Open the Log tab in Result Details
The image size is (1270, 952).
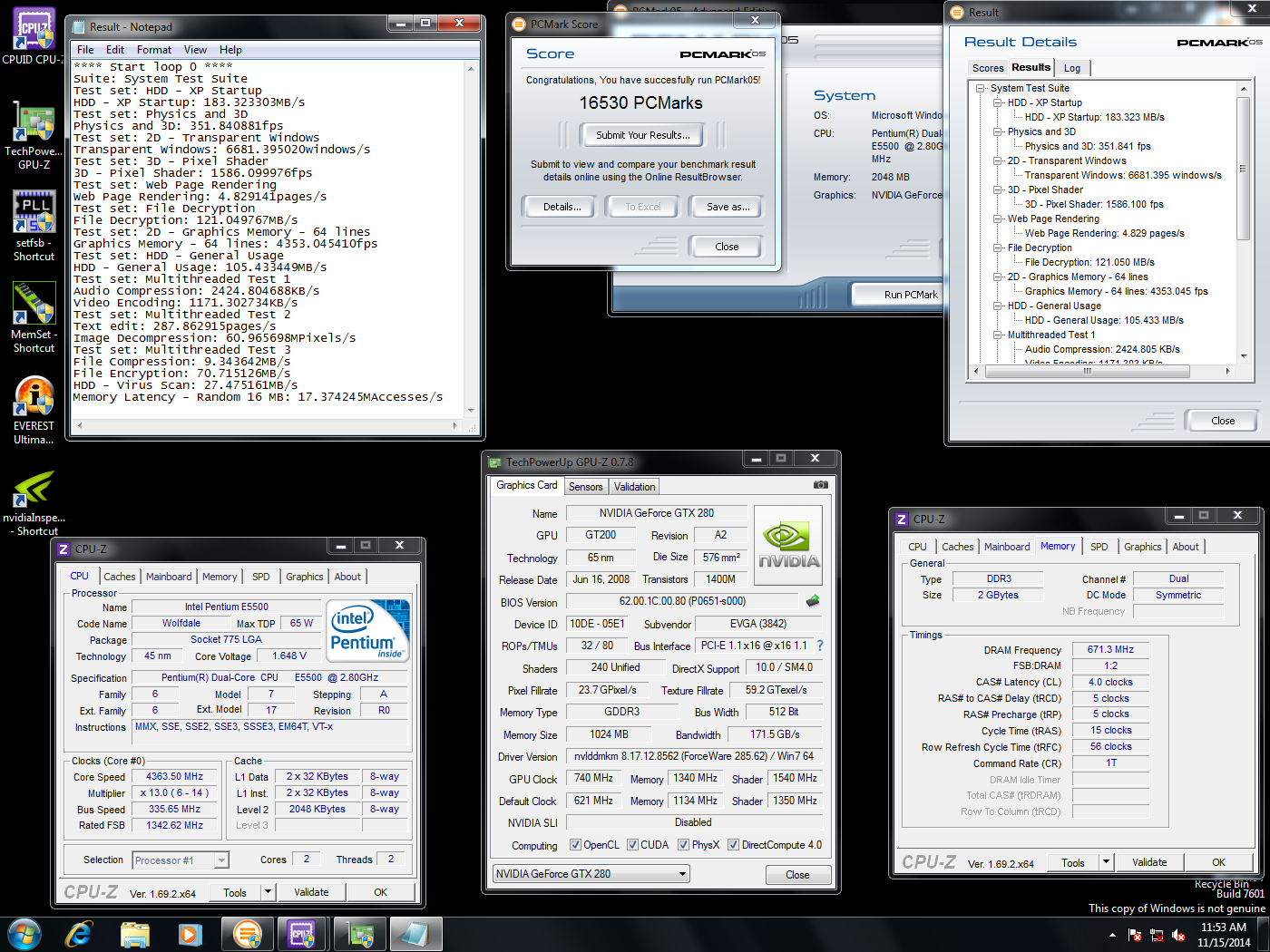coord(1071,68)
